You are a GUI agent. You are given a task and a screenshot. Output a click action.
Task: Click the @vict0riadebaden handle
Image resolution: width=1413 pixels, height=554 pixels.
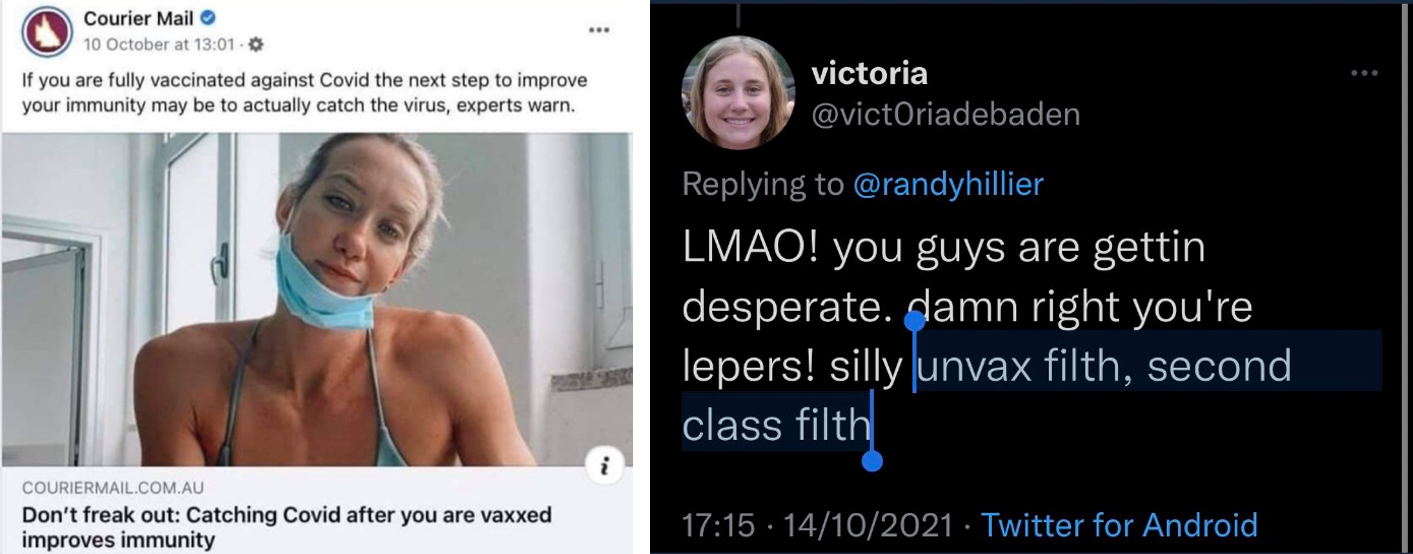point(946,115)
